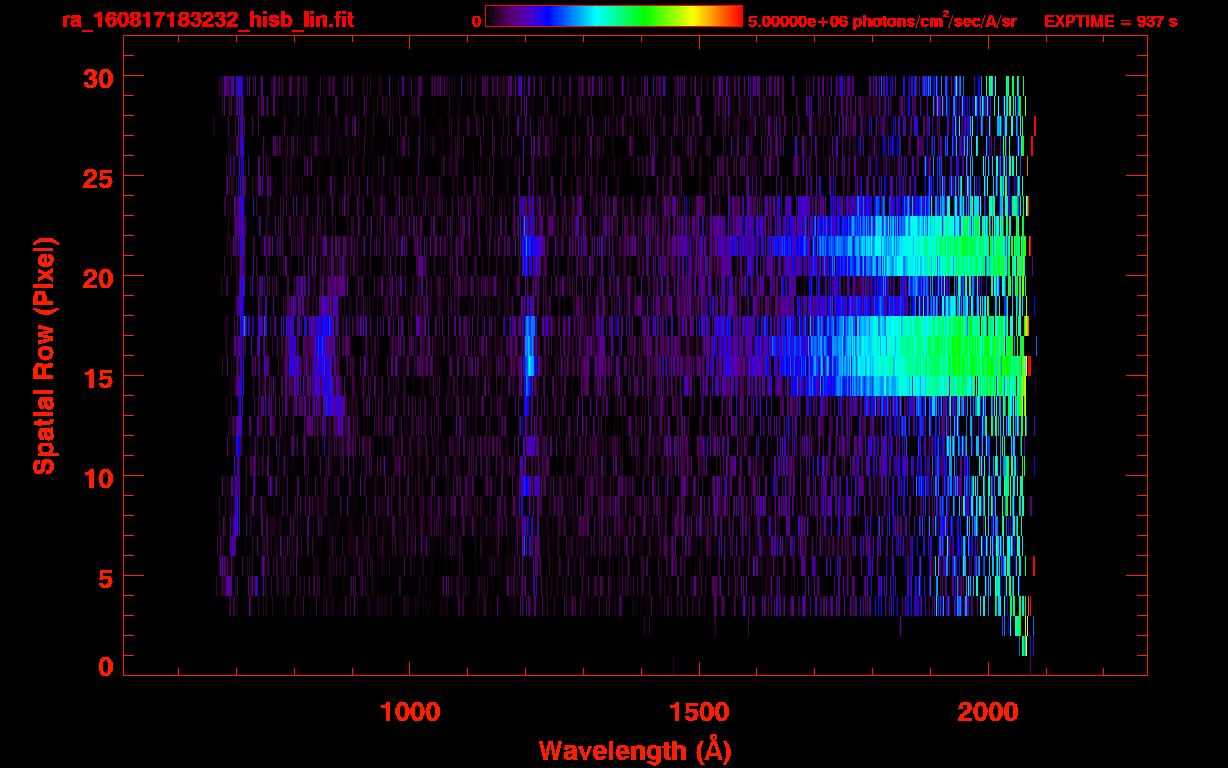Click the x-axis tick label 2000
1228x768 pixels.
coord(988,712)
